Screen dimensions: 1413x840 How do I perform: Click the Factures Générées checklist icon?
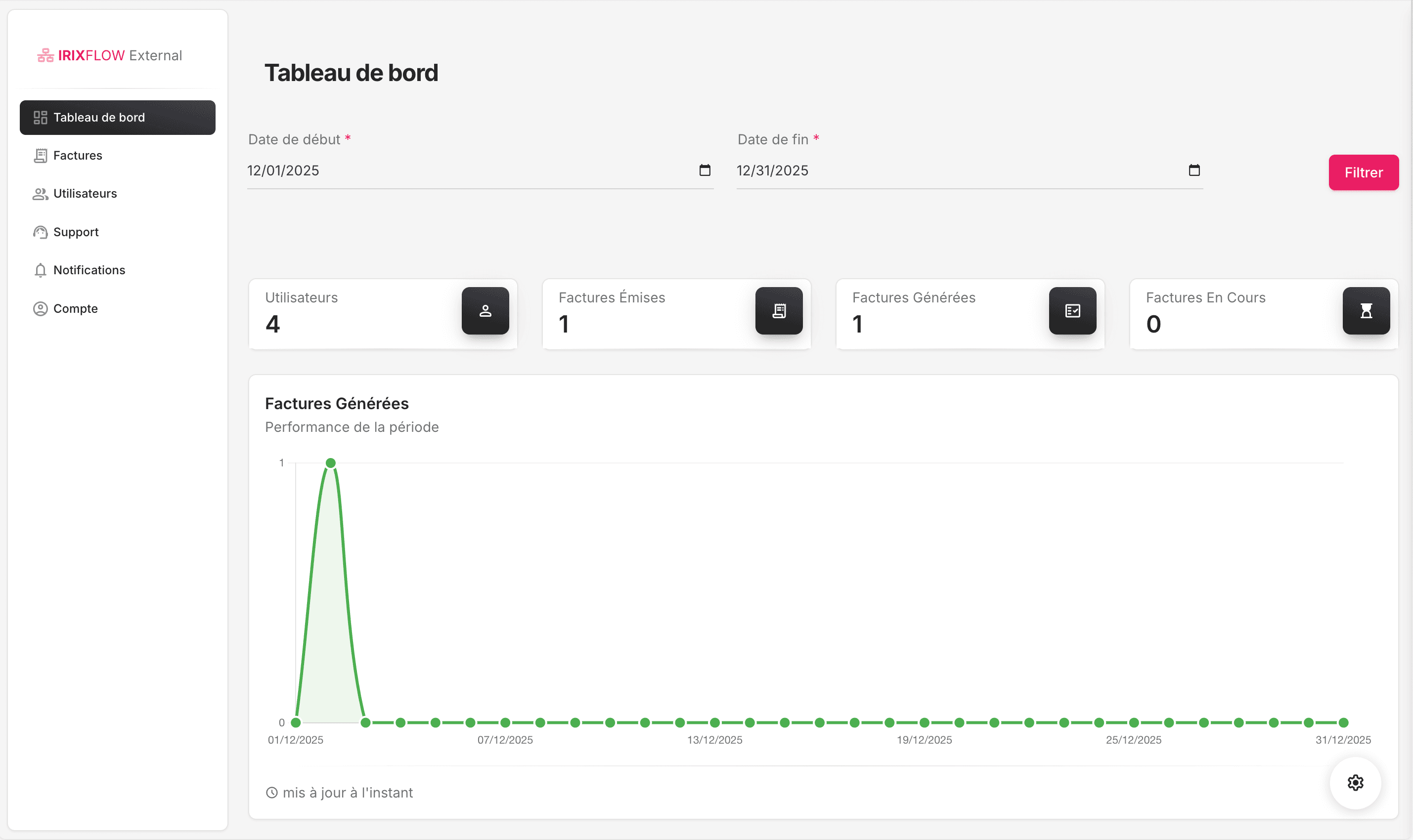click(1073, 310)
